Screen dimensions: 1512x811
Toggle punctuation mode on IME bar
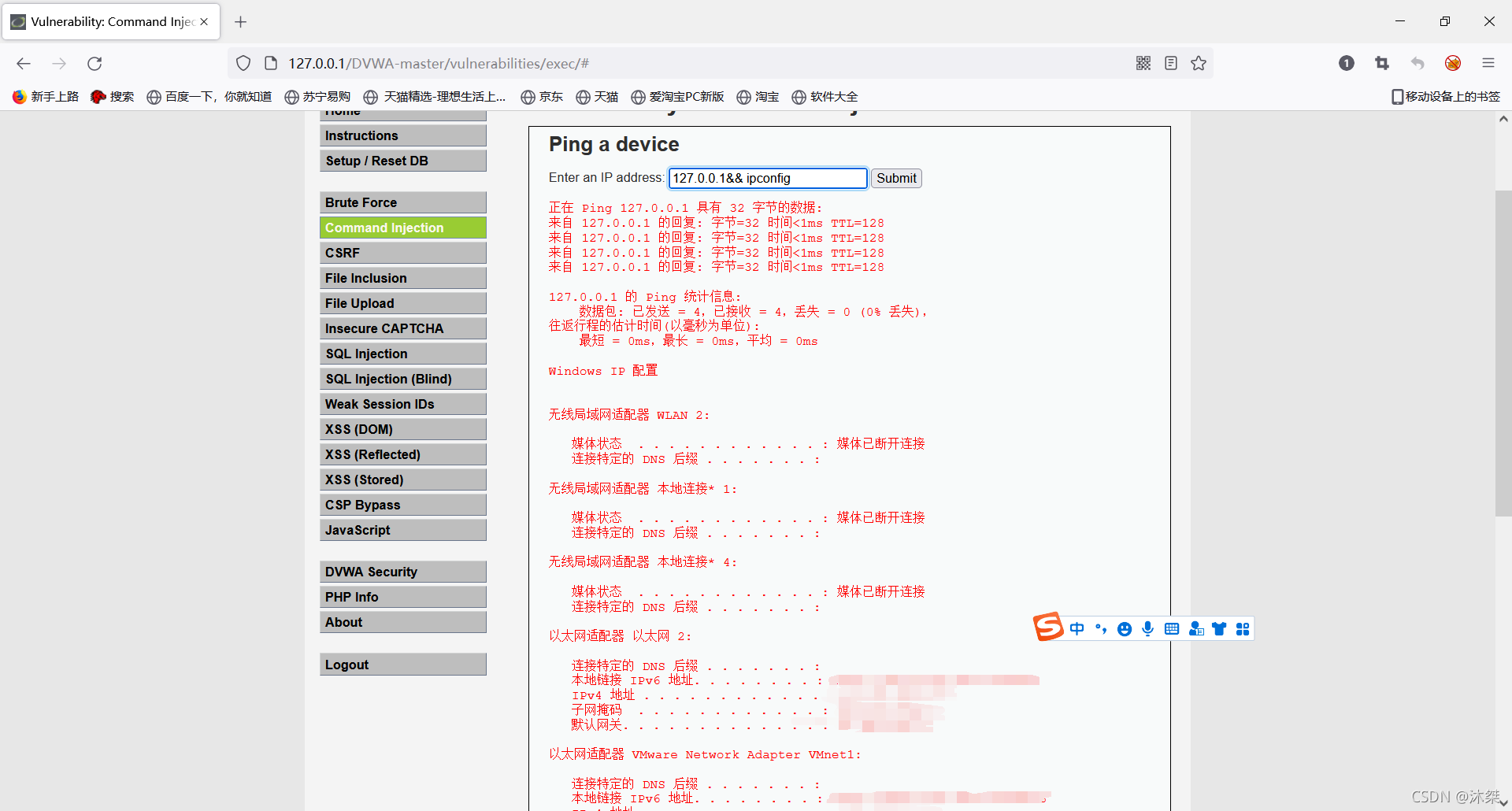(1101, 628)
